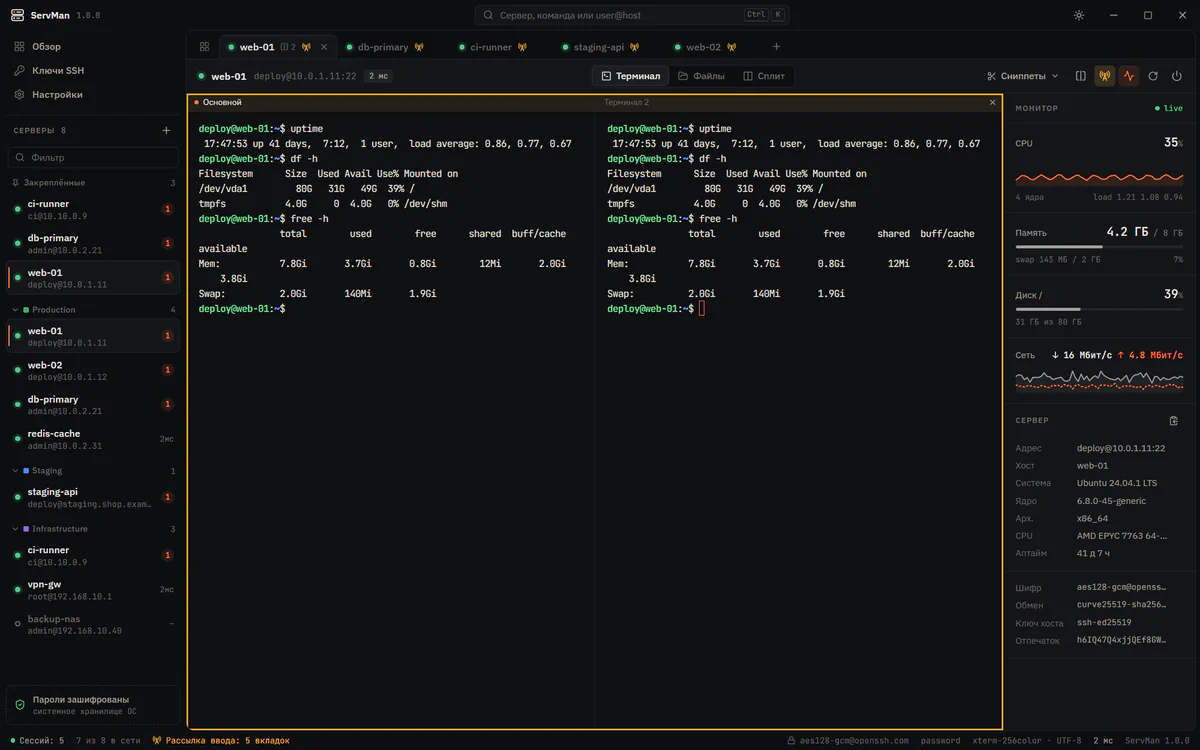The image size is (1200, 750).
Task: Switch to the ci-runner session tab
Action: tap(491, 47)
